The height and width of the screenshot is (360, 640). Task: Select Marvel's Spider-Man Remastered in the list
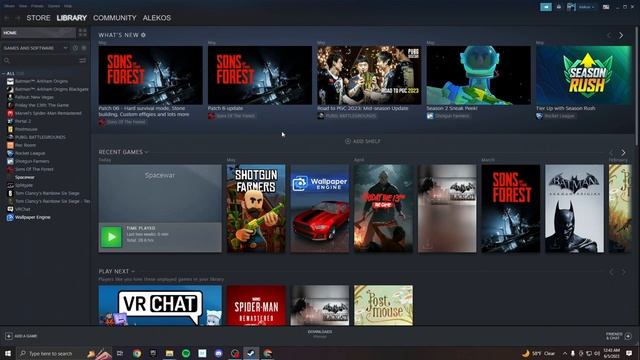click(x=48, y=113)
